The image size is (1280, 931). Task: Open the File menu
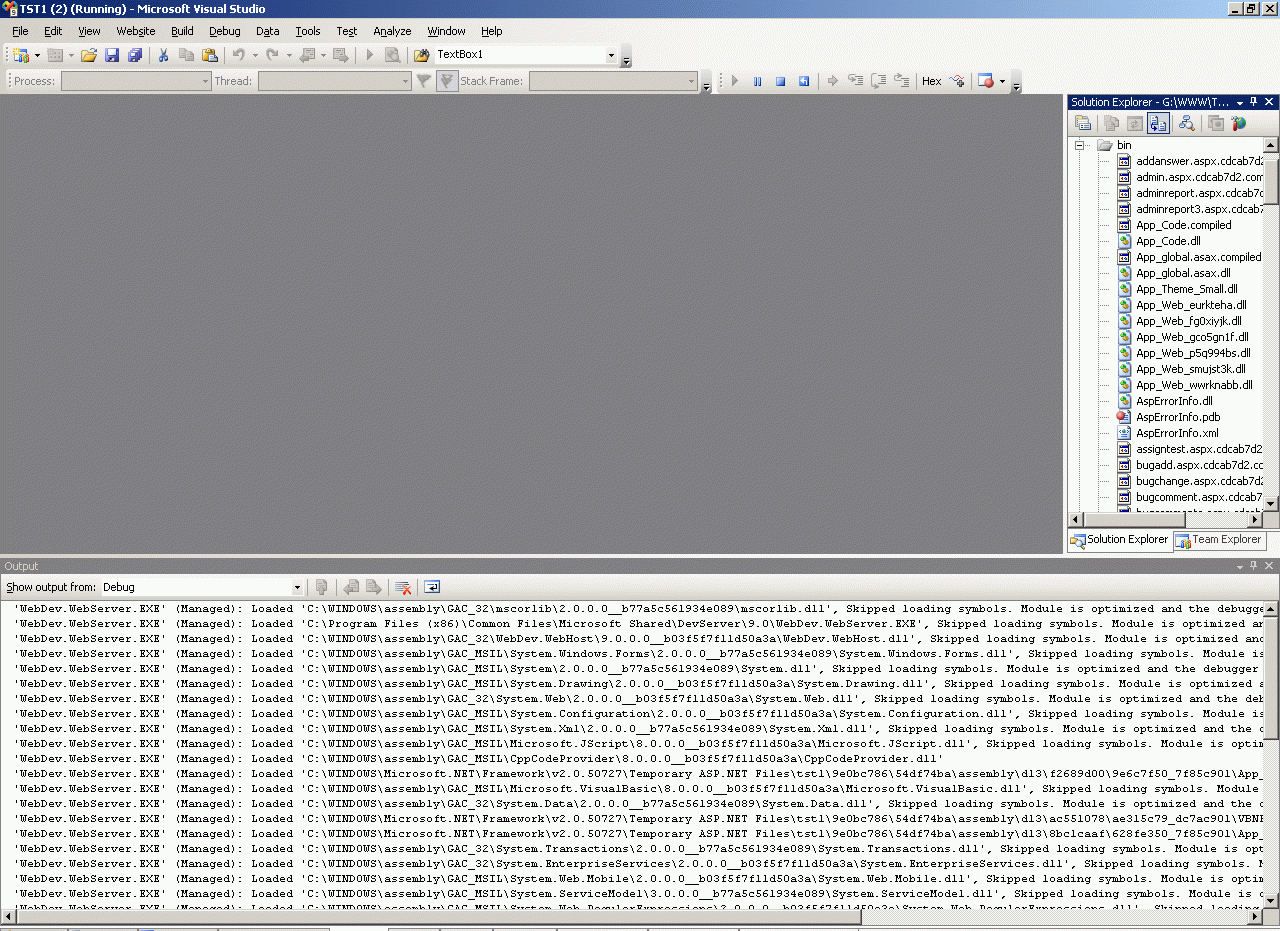(20, 31)
